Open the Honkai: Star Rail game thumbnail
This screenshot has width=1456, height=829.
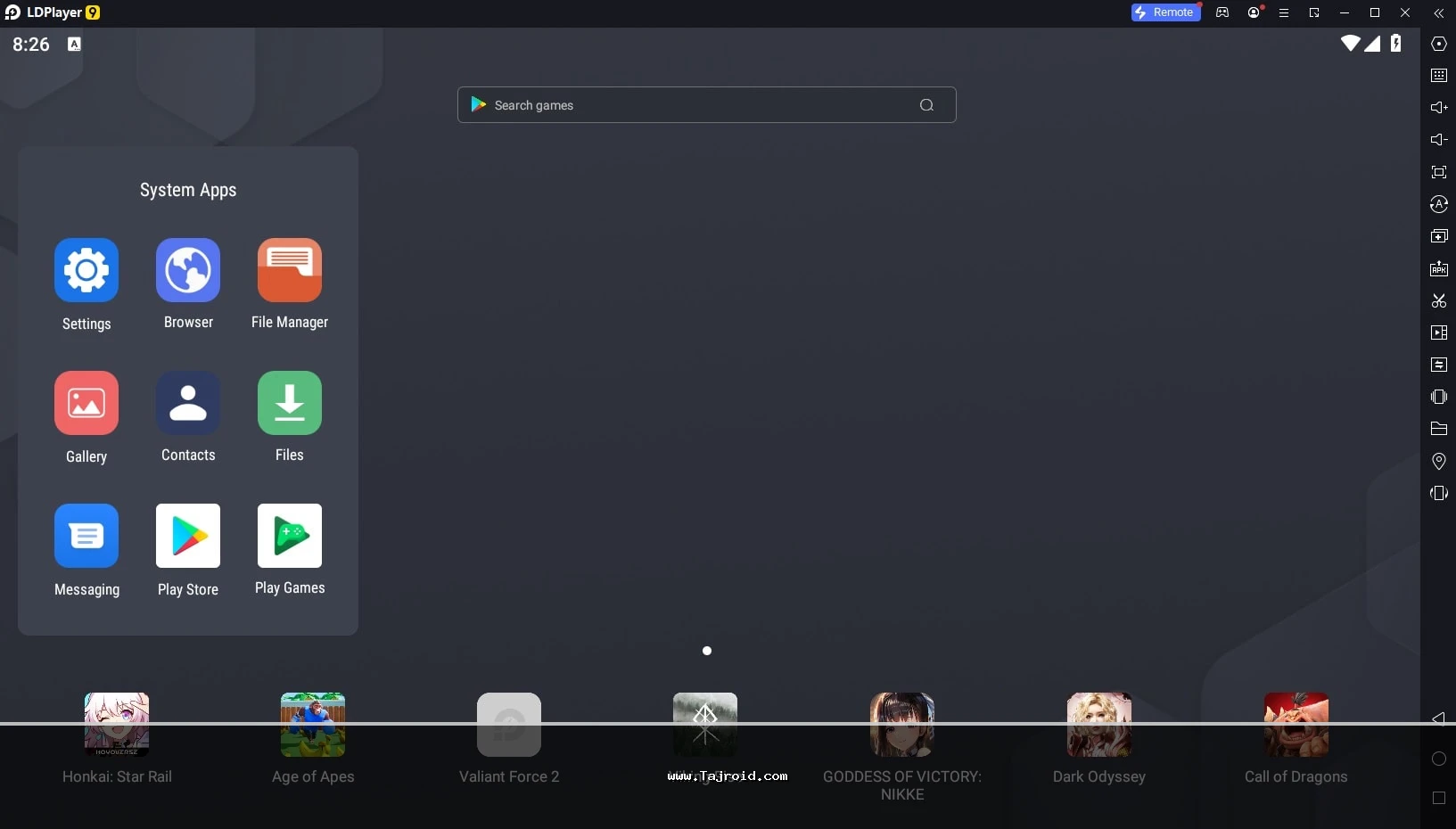117,725
